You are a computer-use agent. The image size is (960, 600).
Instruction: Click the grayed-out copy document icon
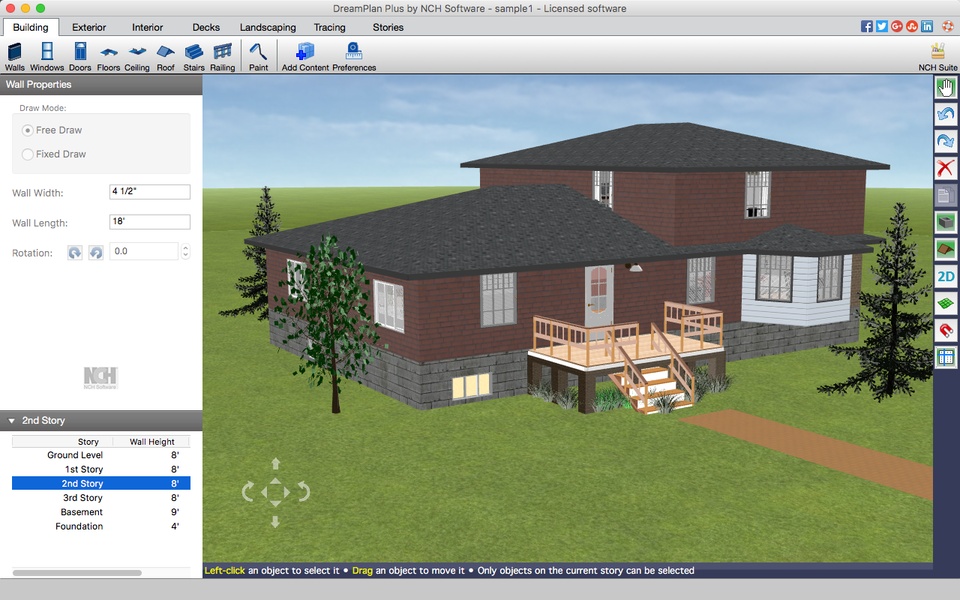pos(945,196)
